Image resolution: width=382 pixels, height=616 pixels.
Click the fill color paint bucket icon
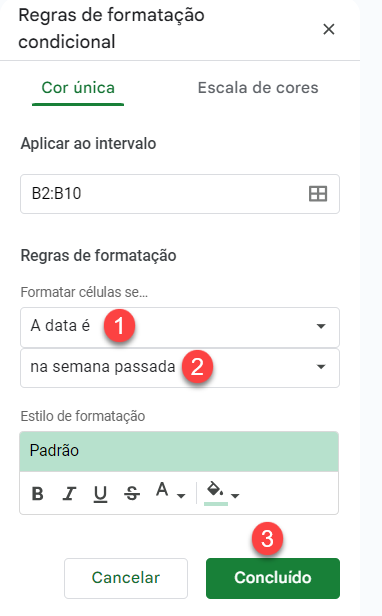point(216,493)
